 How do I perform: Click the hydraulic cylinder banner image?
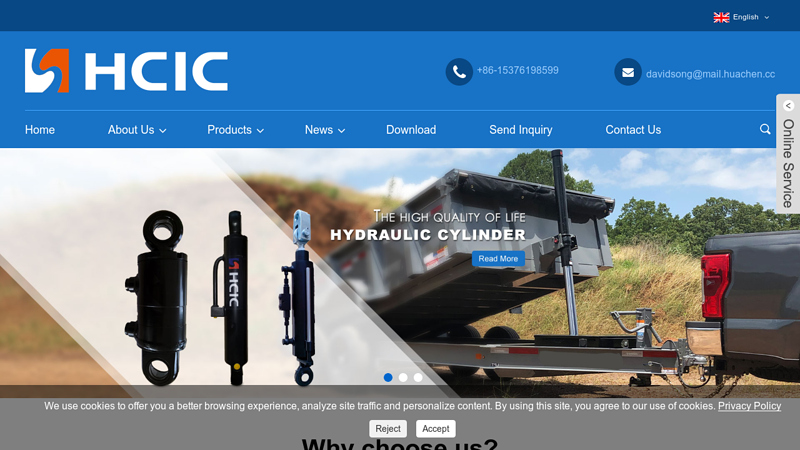[x=400, y=273]
